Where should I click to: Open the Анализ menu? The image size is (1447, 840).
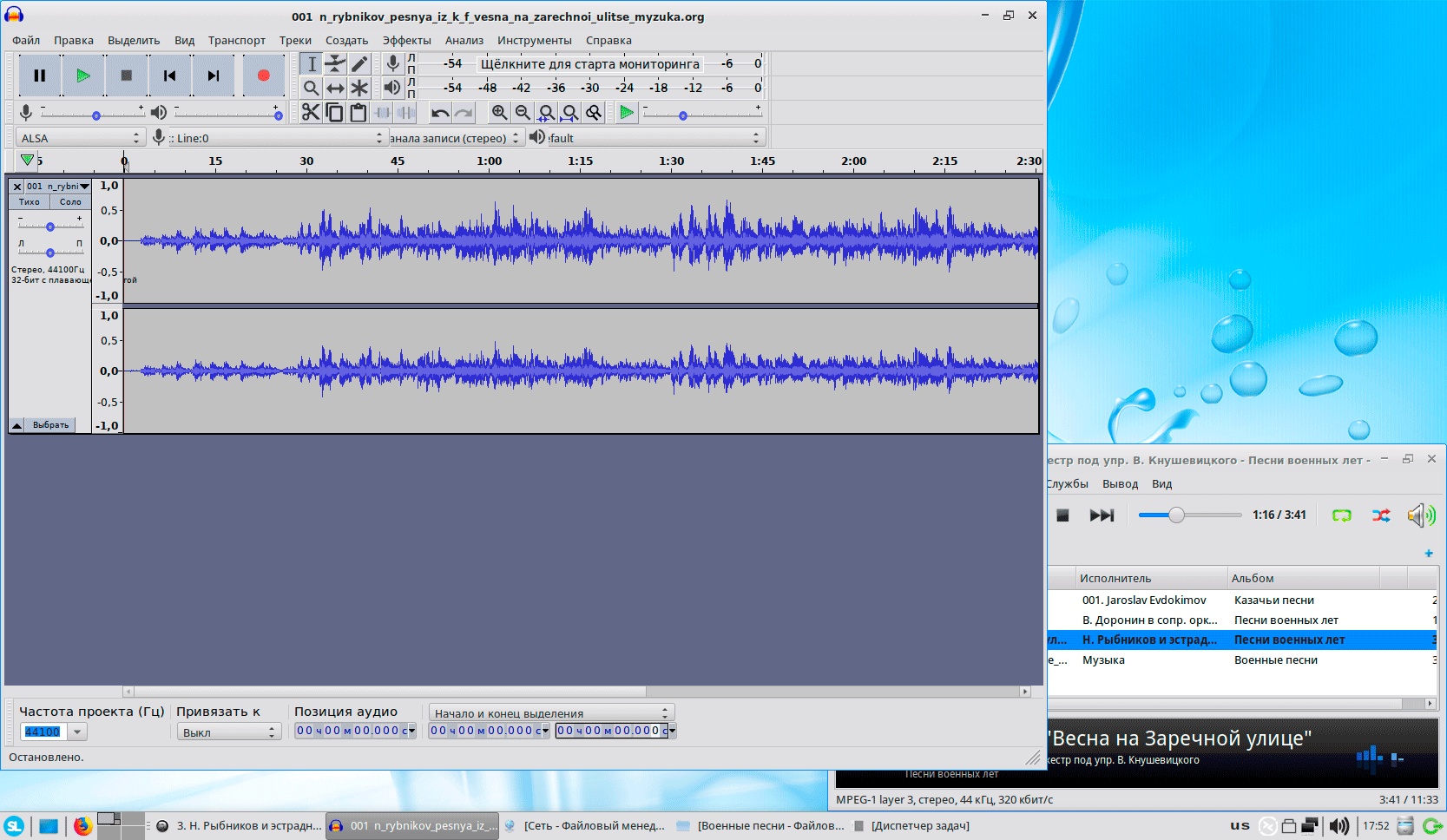click(464, 41)
